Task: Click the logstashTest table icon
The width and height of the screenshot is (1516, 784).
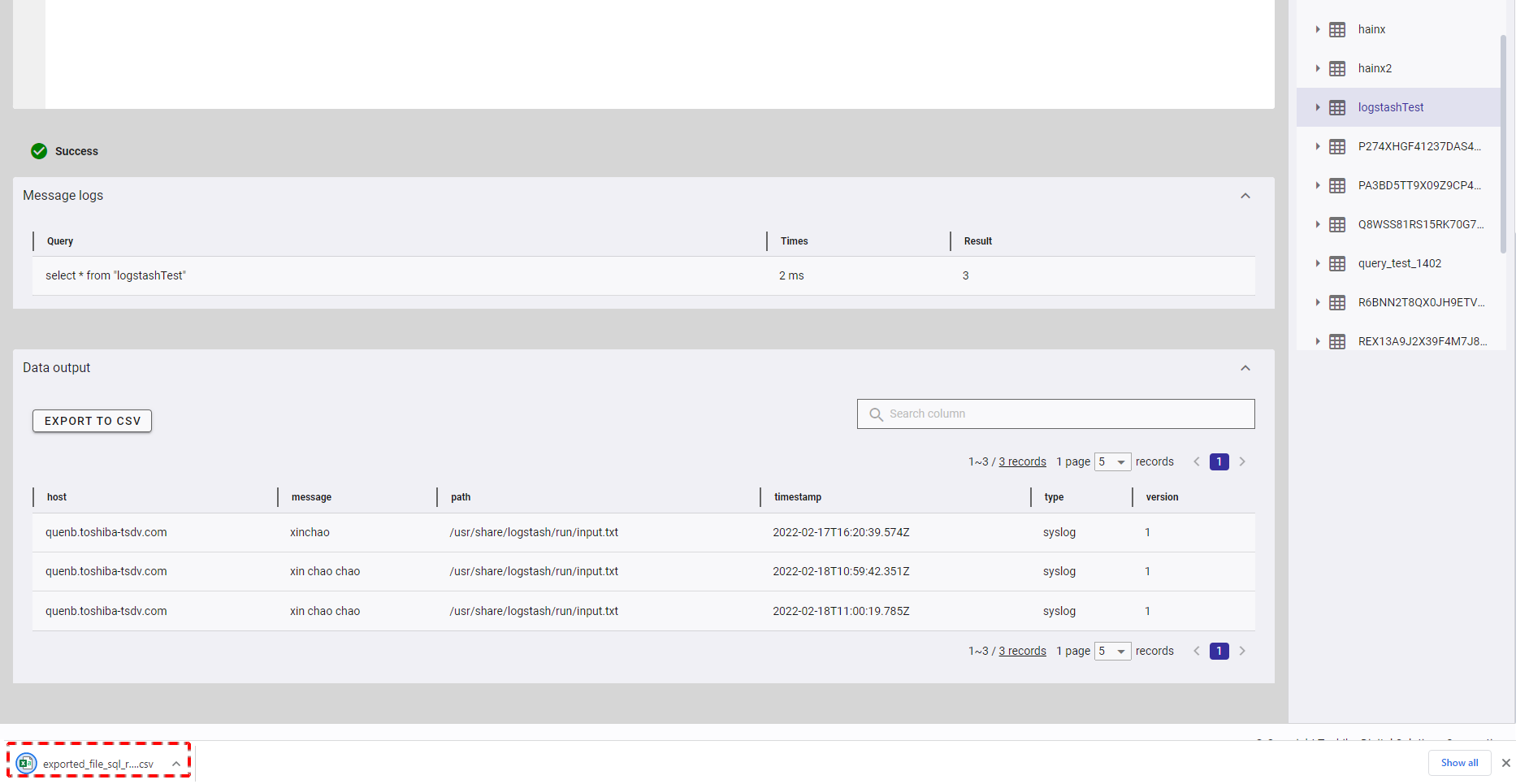Action: point(1336,108)
